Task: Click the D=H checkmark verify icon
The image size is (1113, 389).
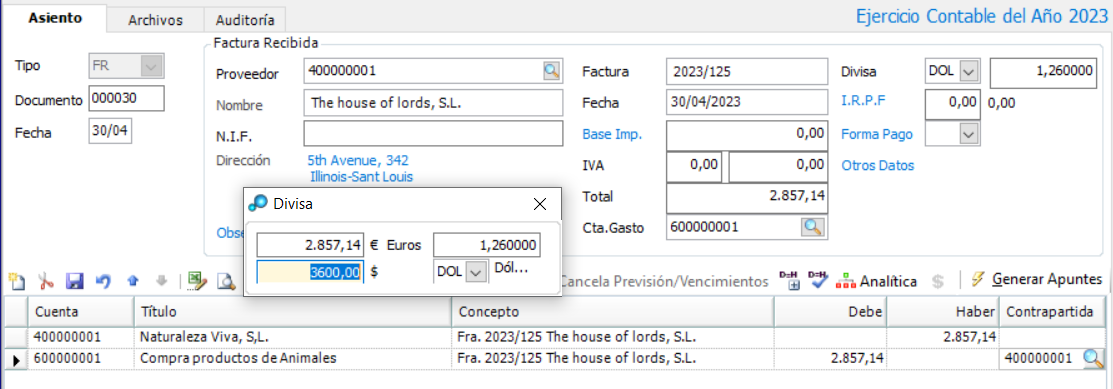Action: point(818,280)
